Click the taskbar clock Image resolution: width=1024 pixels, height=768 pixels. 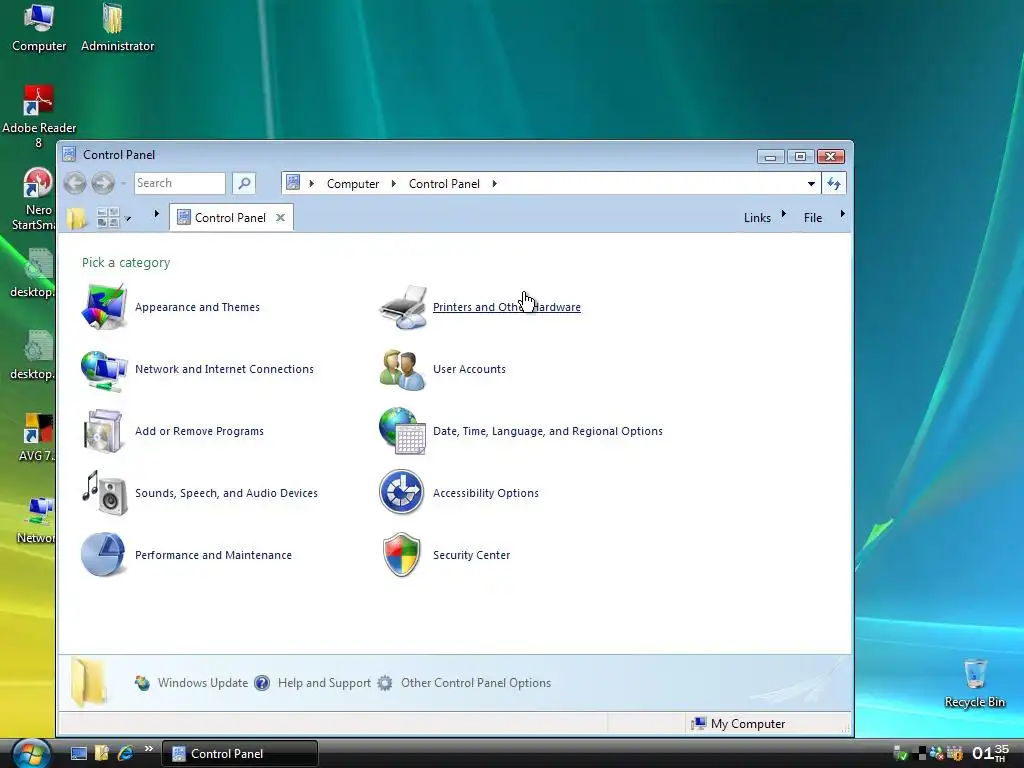click(990, 753)
